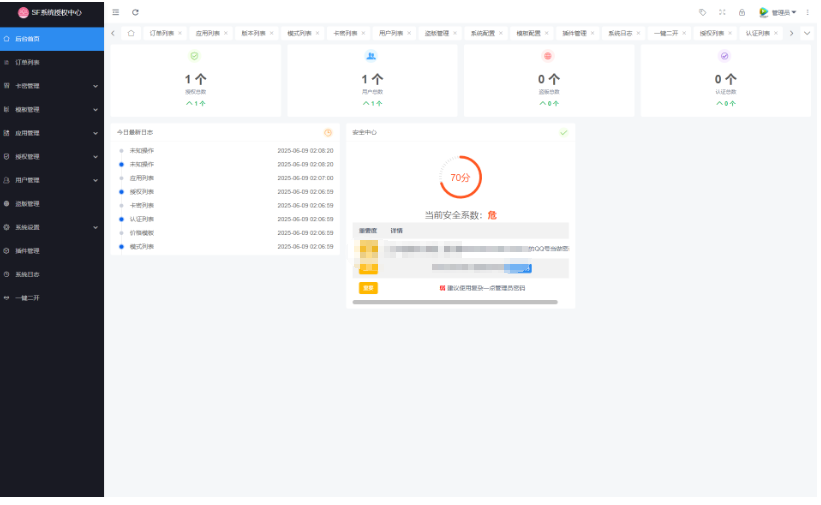Click the refresh page icon in header
Viewport: 821px width, 505px height.
coord(135,12)
